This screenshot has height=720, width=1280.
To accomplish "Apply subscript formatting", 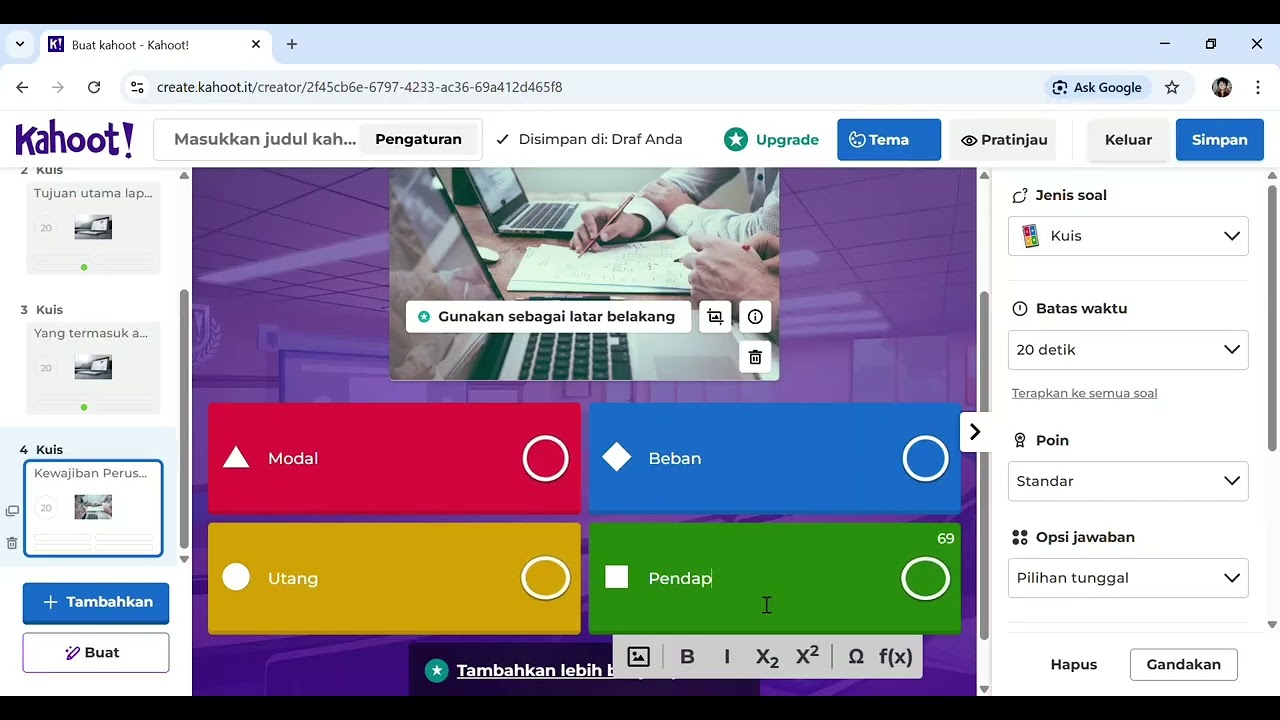I will coord(767,657).
